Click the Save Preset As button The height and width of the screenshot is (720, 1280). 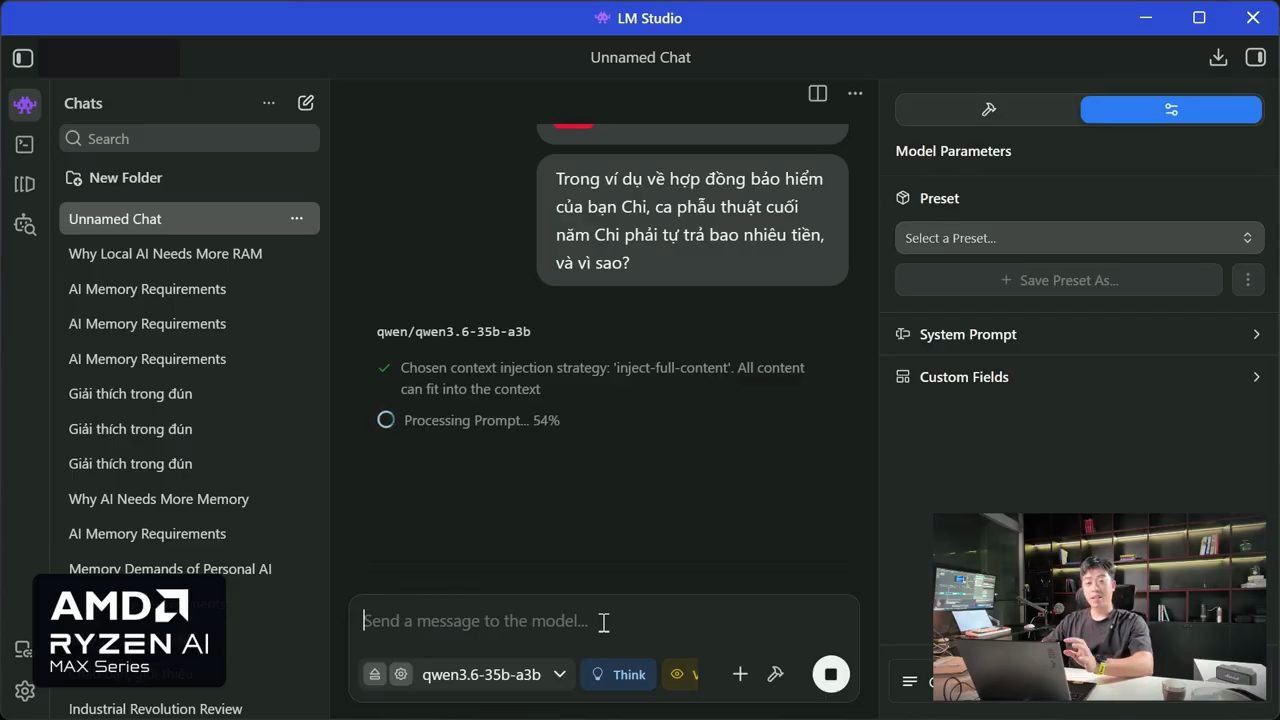[x=1059, y=280]
